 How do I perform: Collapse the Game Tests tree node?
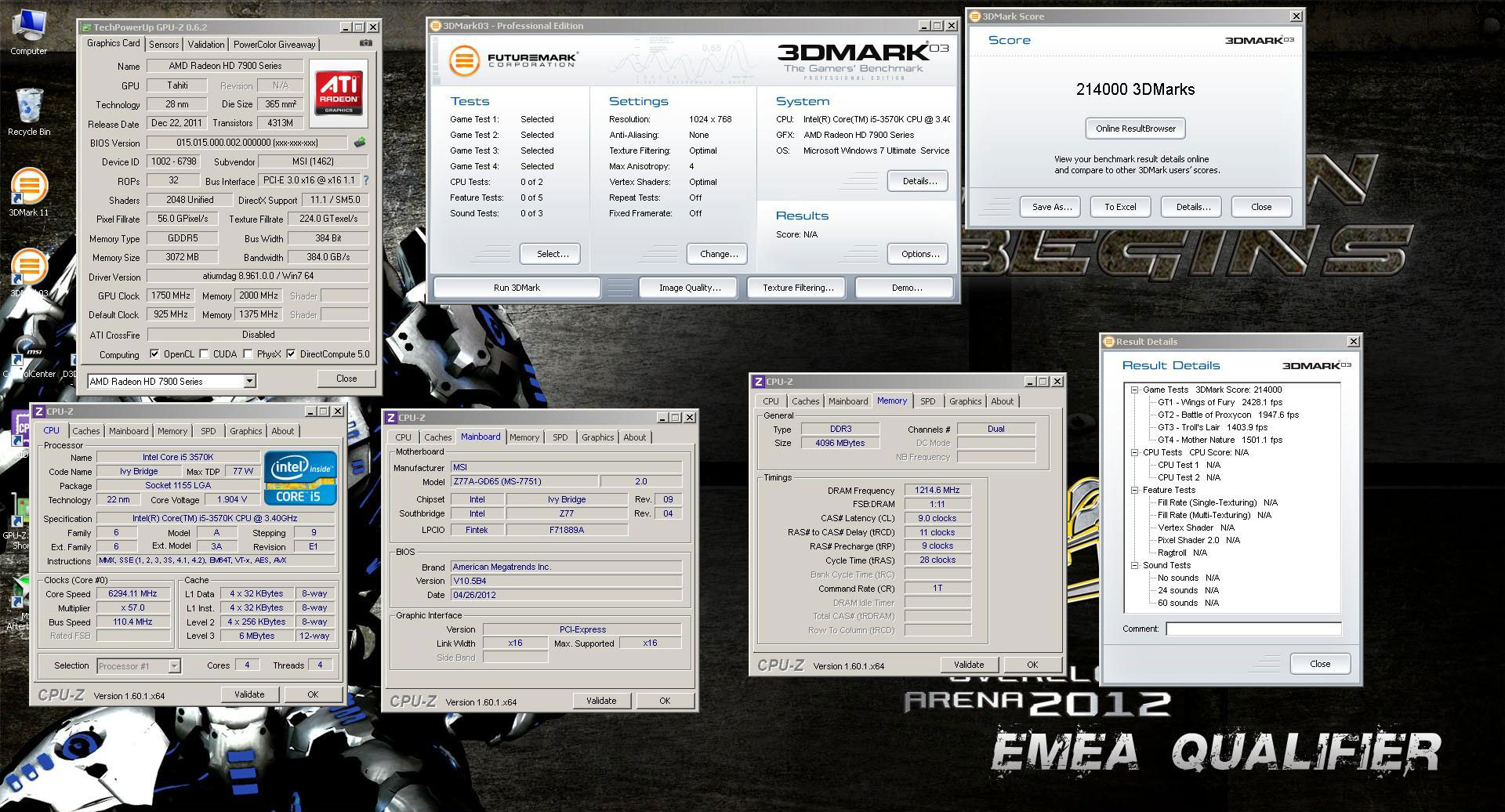[1134, 390]
